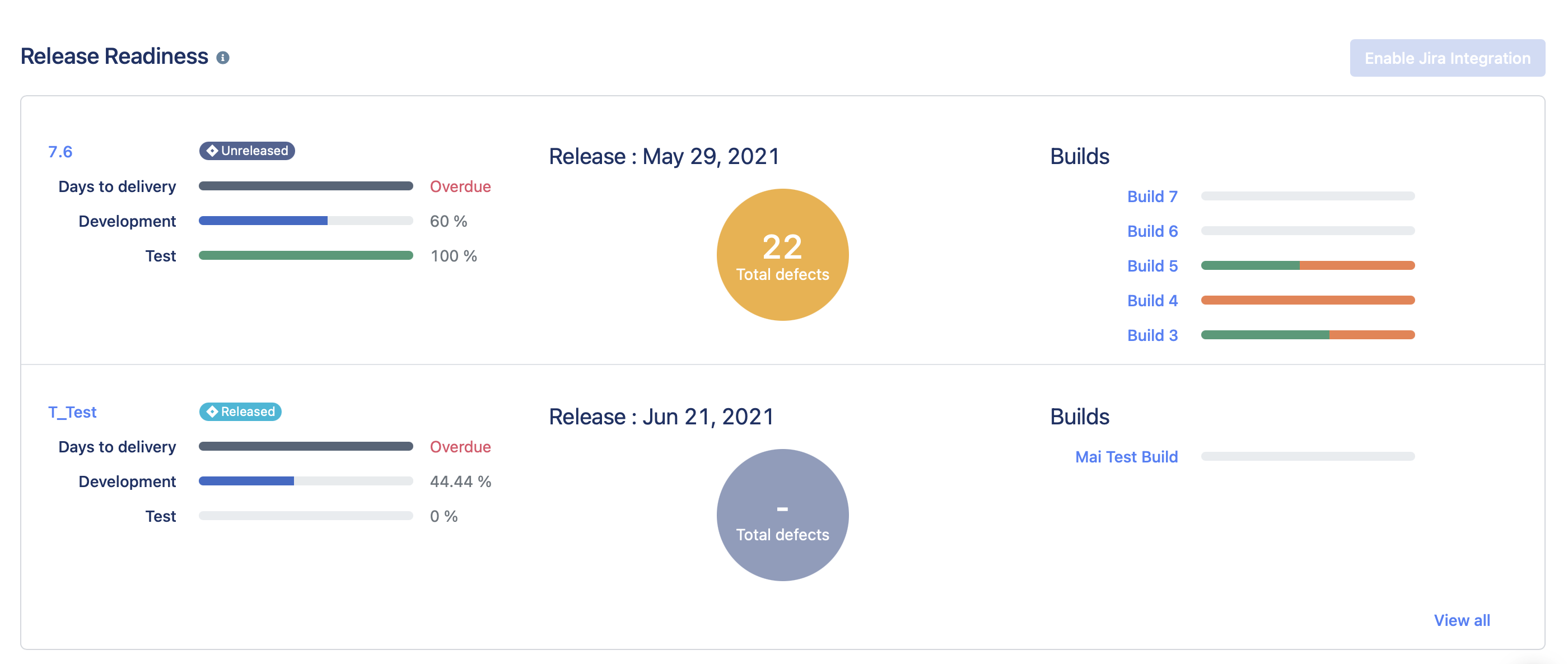1568x664 pixels.
Task: Click the Overdue indicator for T_Test release
Action: coord(460,447)
